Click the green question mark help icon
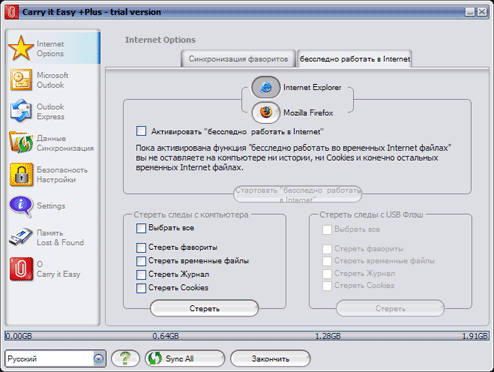494x372 pixels. (125, 358)
